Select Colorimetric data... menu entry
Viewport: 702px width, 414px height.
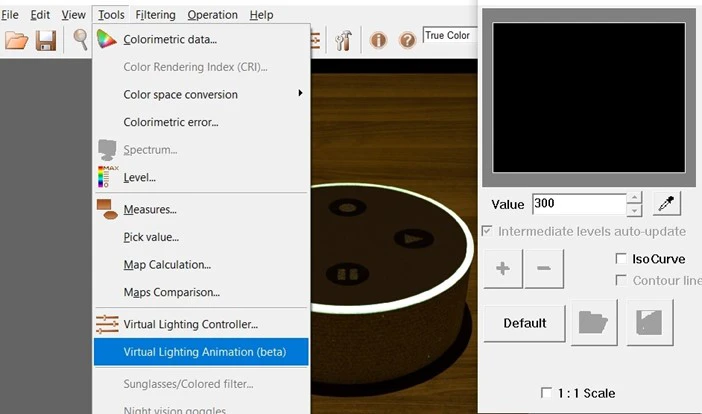pyautogui.click(x=201, y=39)
